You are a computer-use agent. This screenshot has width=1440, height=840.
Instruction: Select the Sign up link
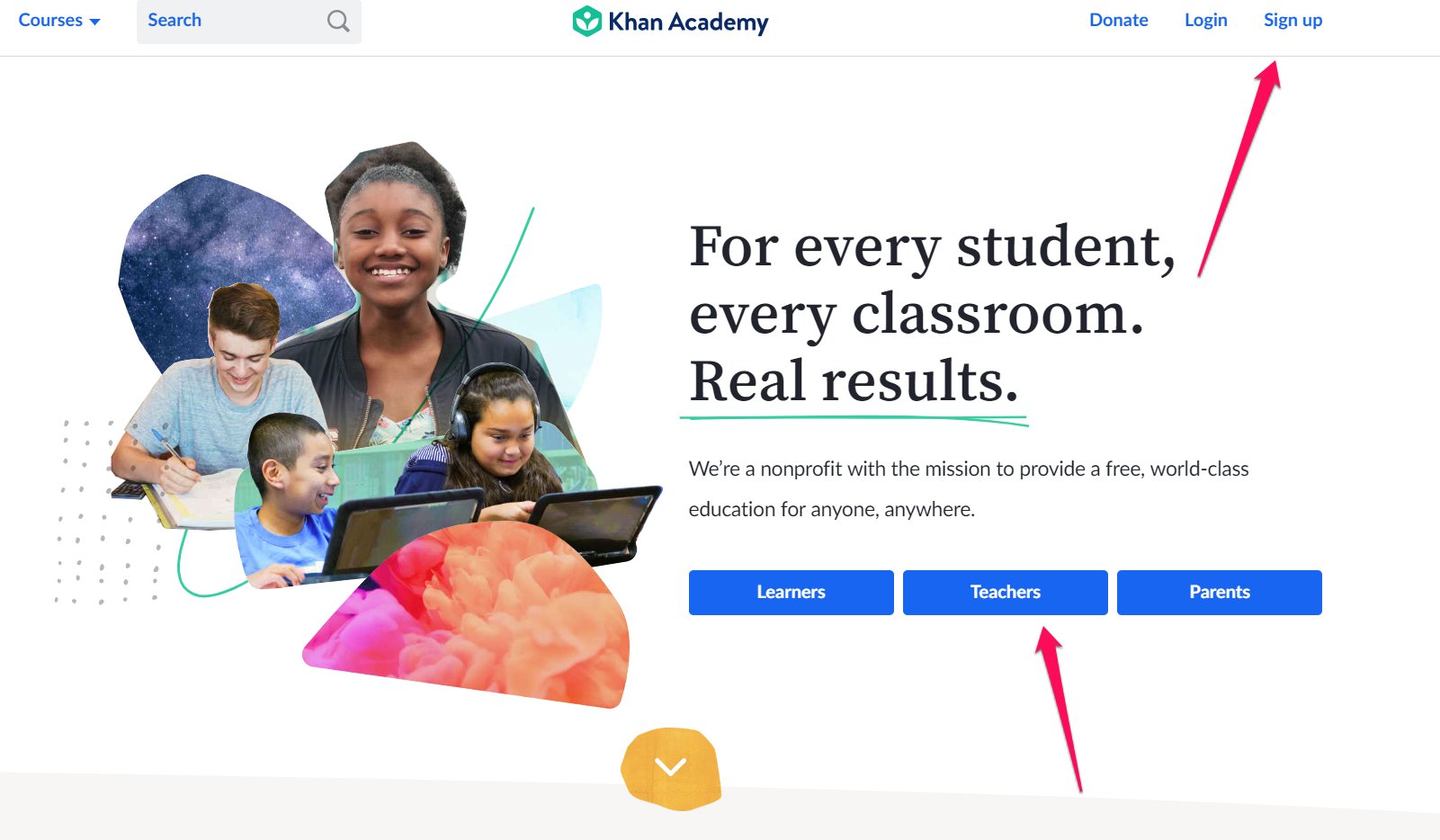[1292, 20]
